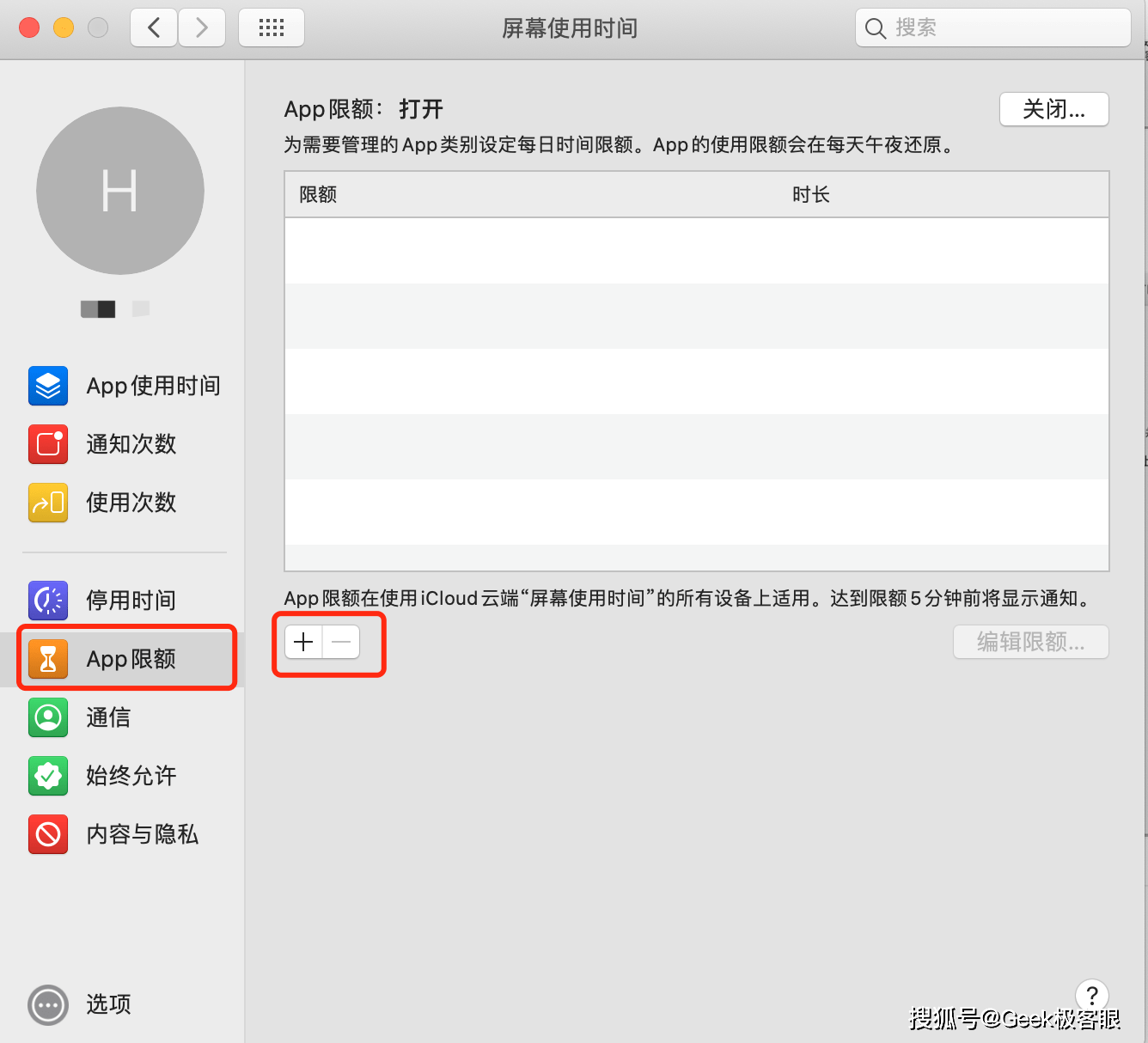Image resolution: width=1148 pixels, height=1043 pixels.
Task: Click the 屏幕使用时间 window title
Action: [x=570, y=28]
